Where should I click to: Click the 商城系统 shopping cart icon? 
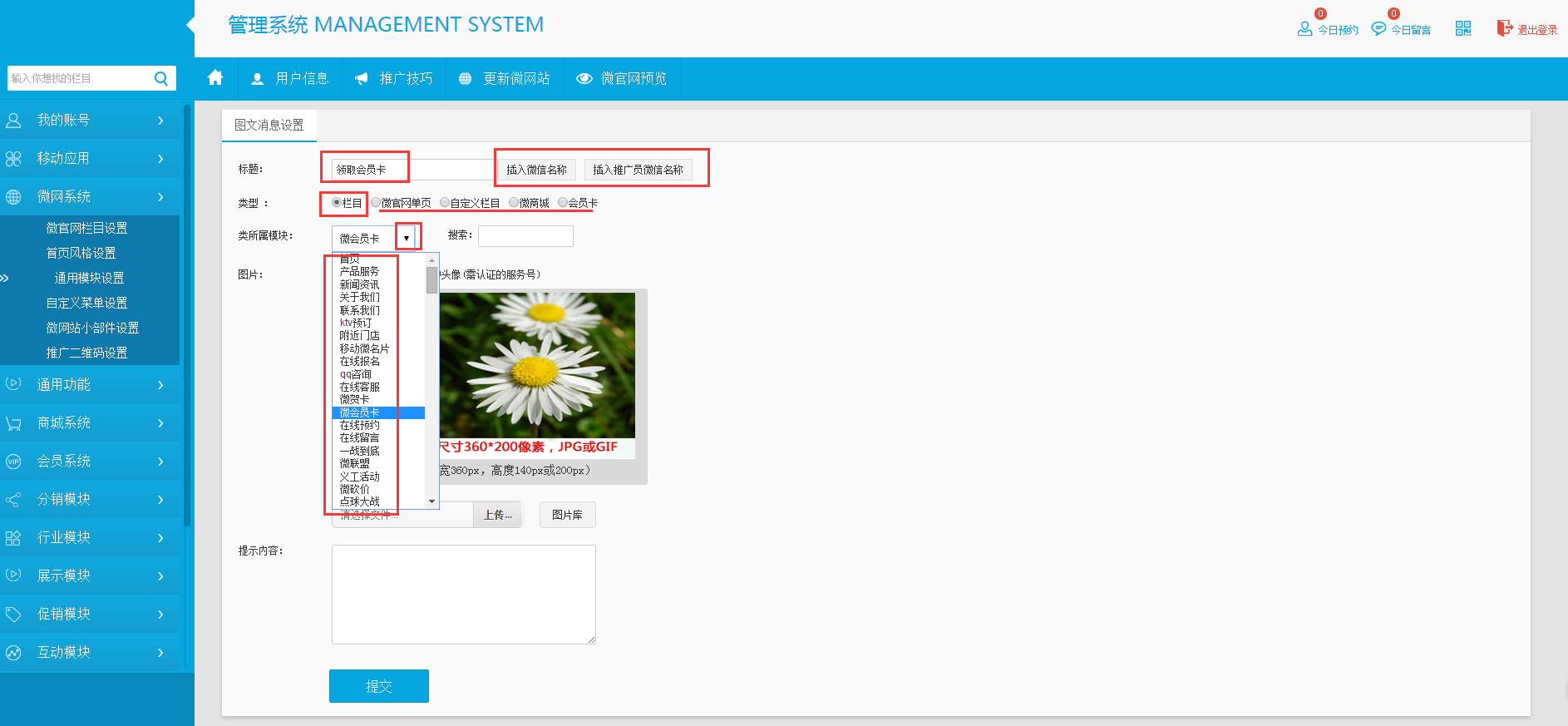tap(13, 423)
